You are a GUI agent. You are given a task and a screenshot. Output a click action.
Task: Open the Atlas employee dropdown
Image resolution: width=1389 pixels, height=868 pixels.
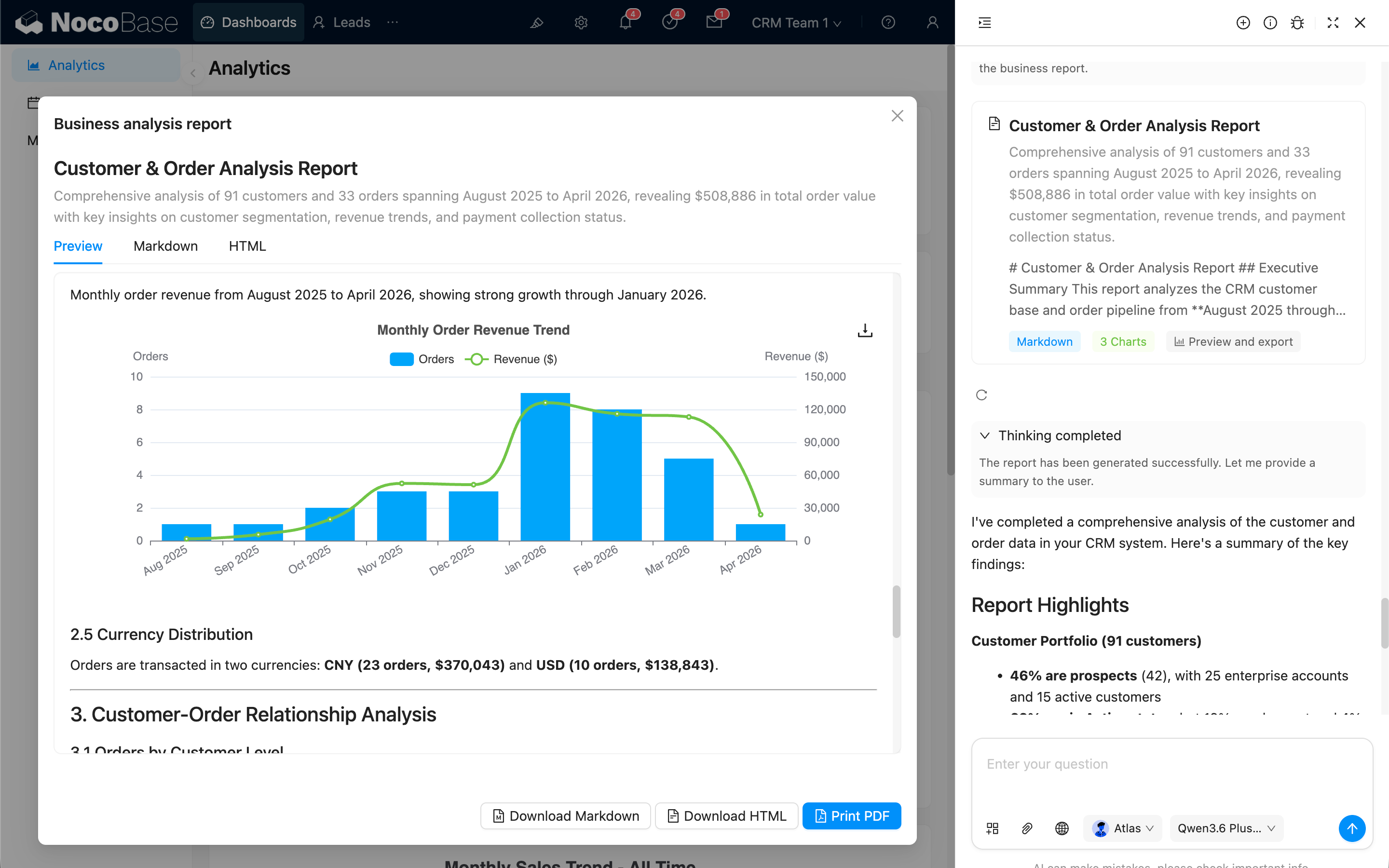pyautogui.click(x=1122, y=828)
